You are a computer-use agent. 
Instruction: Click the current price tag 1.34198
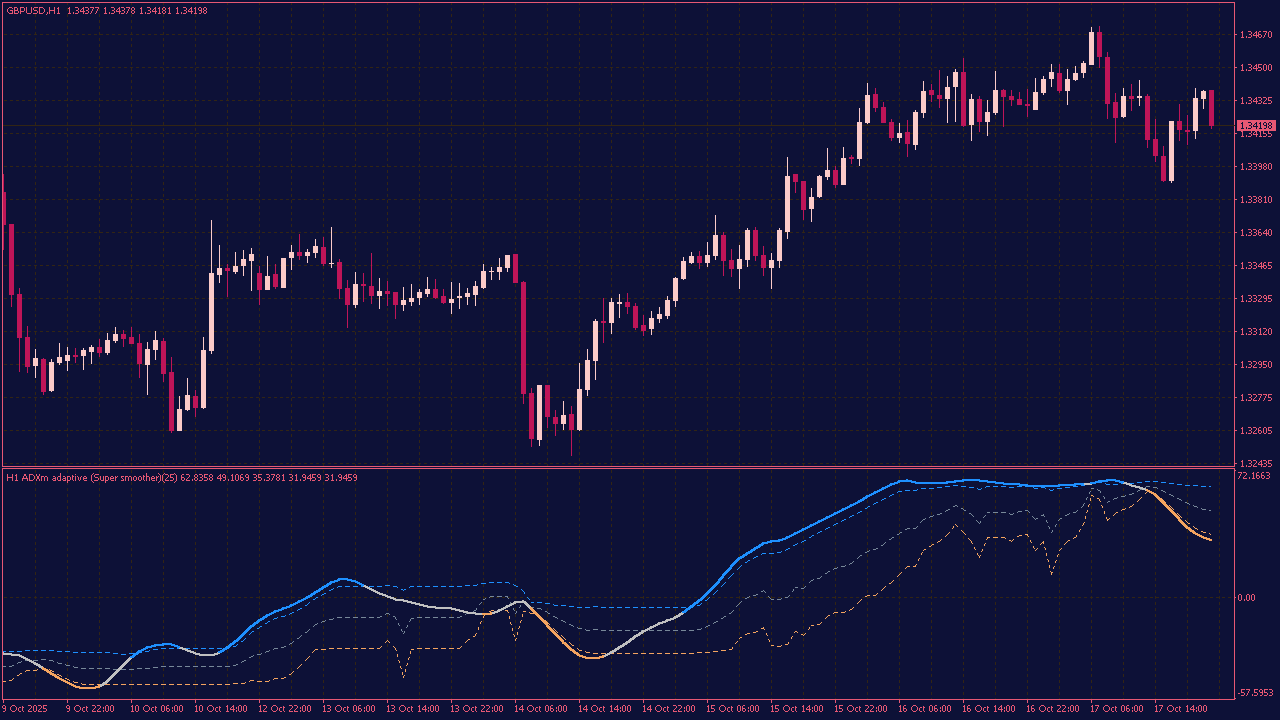point(1256,126)
